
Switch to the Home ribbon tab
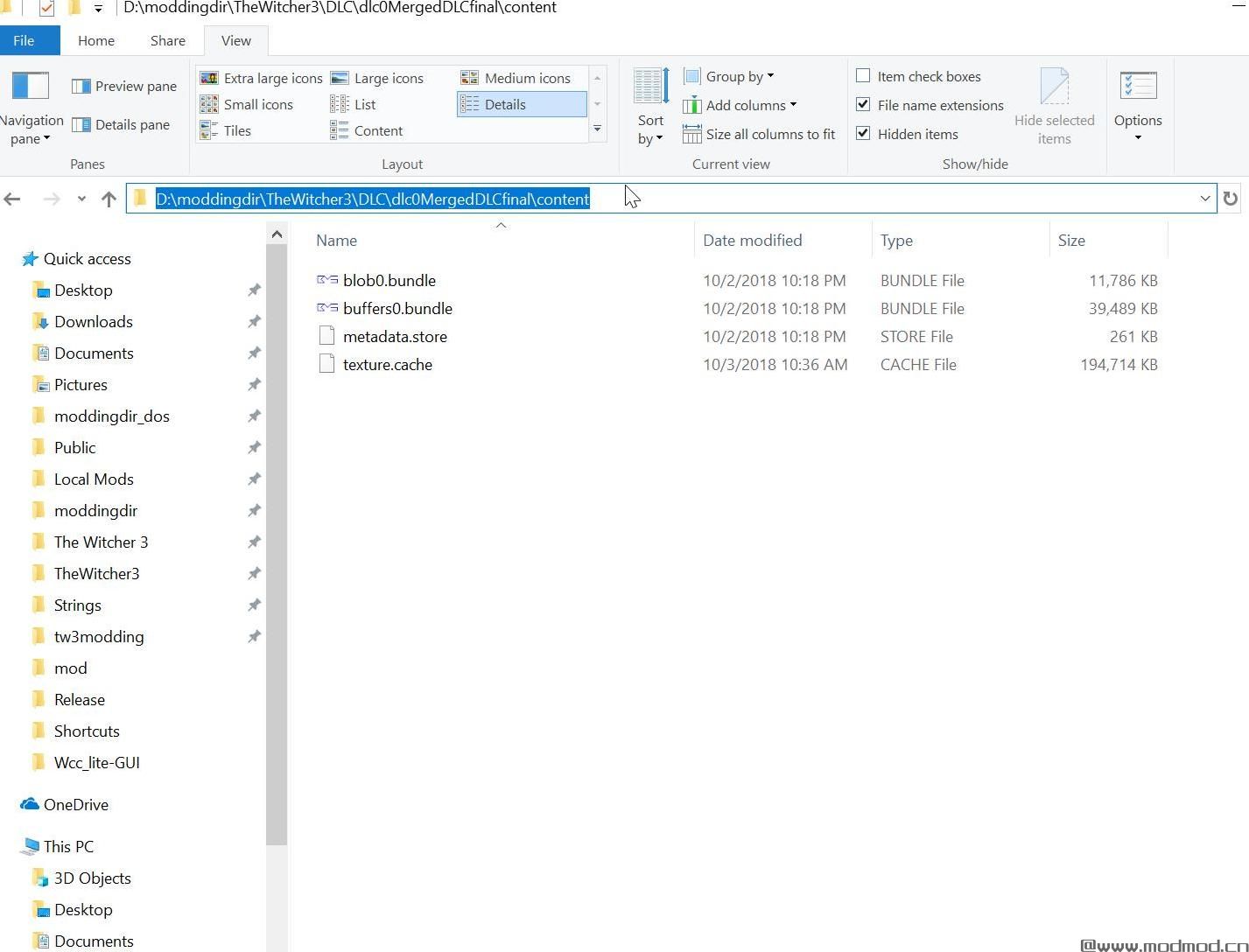point(96,40)
